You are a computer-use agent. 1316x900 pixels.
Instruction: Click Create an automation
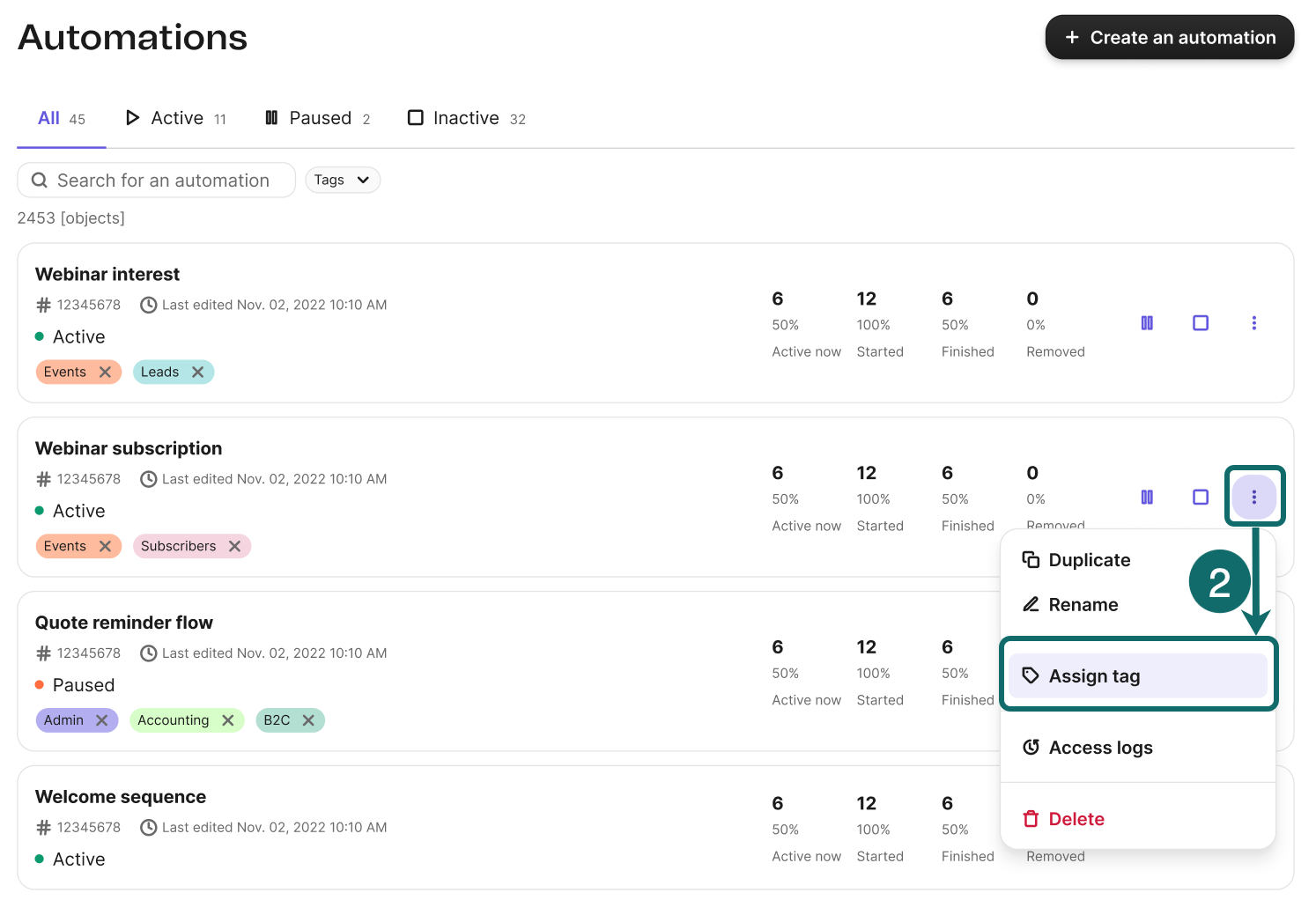coord(1169,37)
